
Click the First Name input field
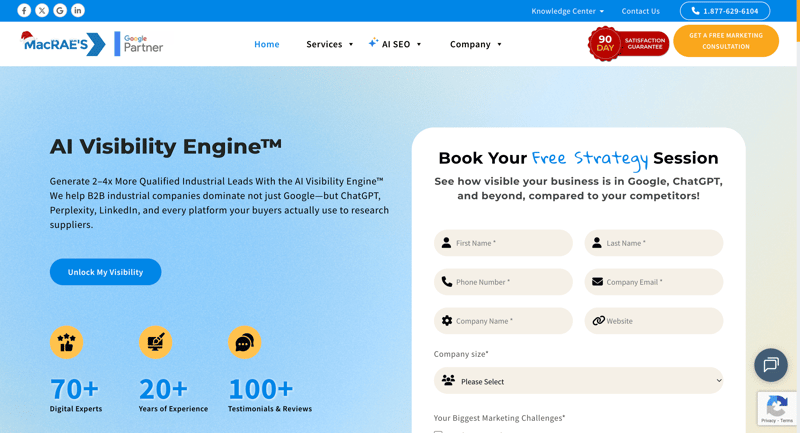(x=503, y=243)
